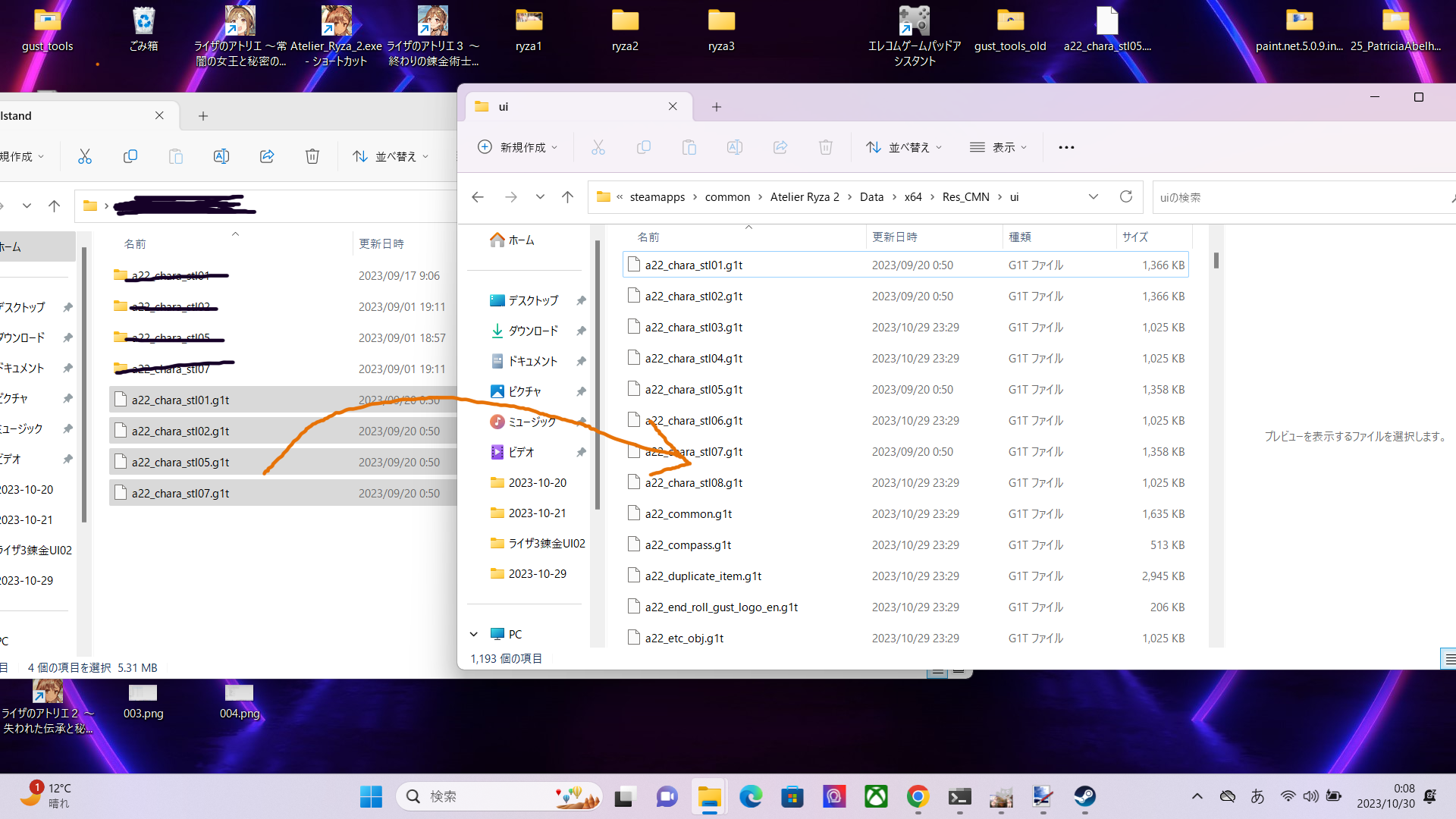Open the three-dots more options in ui window
This screenshot has width=1456, height=819.
pyautogui.click(x=1066, y=147)
